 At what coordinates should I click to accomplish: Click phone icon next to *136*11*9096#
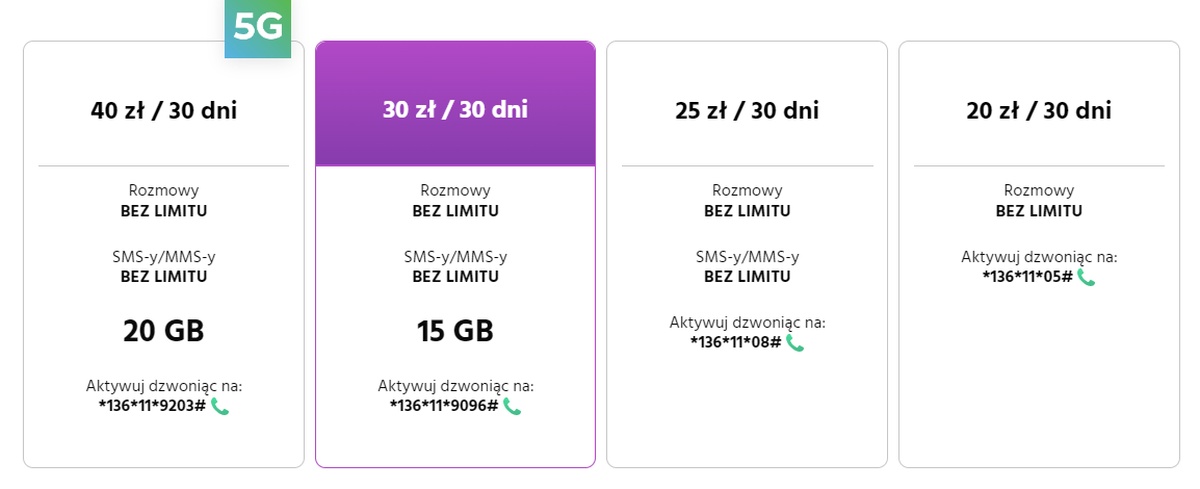[512, 406]
